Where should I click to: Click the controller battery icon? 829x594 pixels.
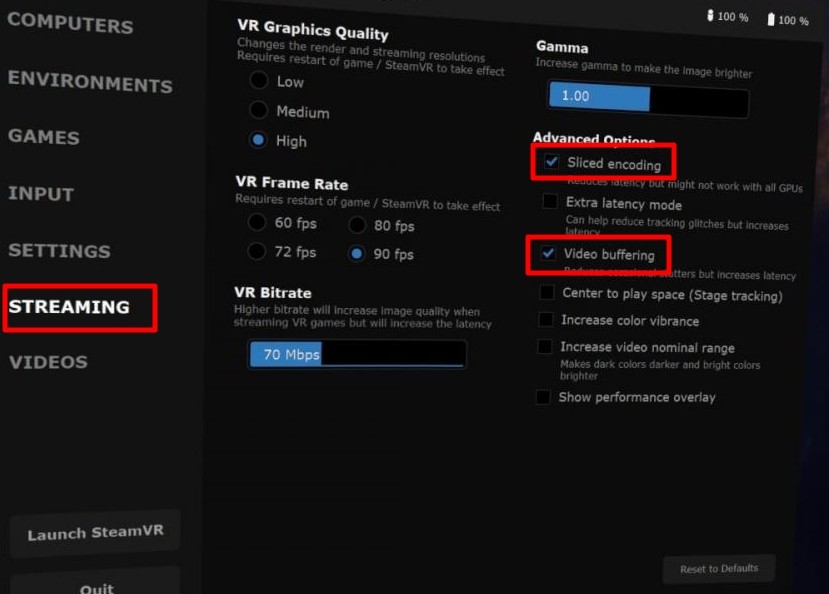point(710,15)
